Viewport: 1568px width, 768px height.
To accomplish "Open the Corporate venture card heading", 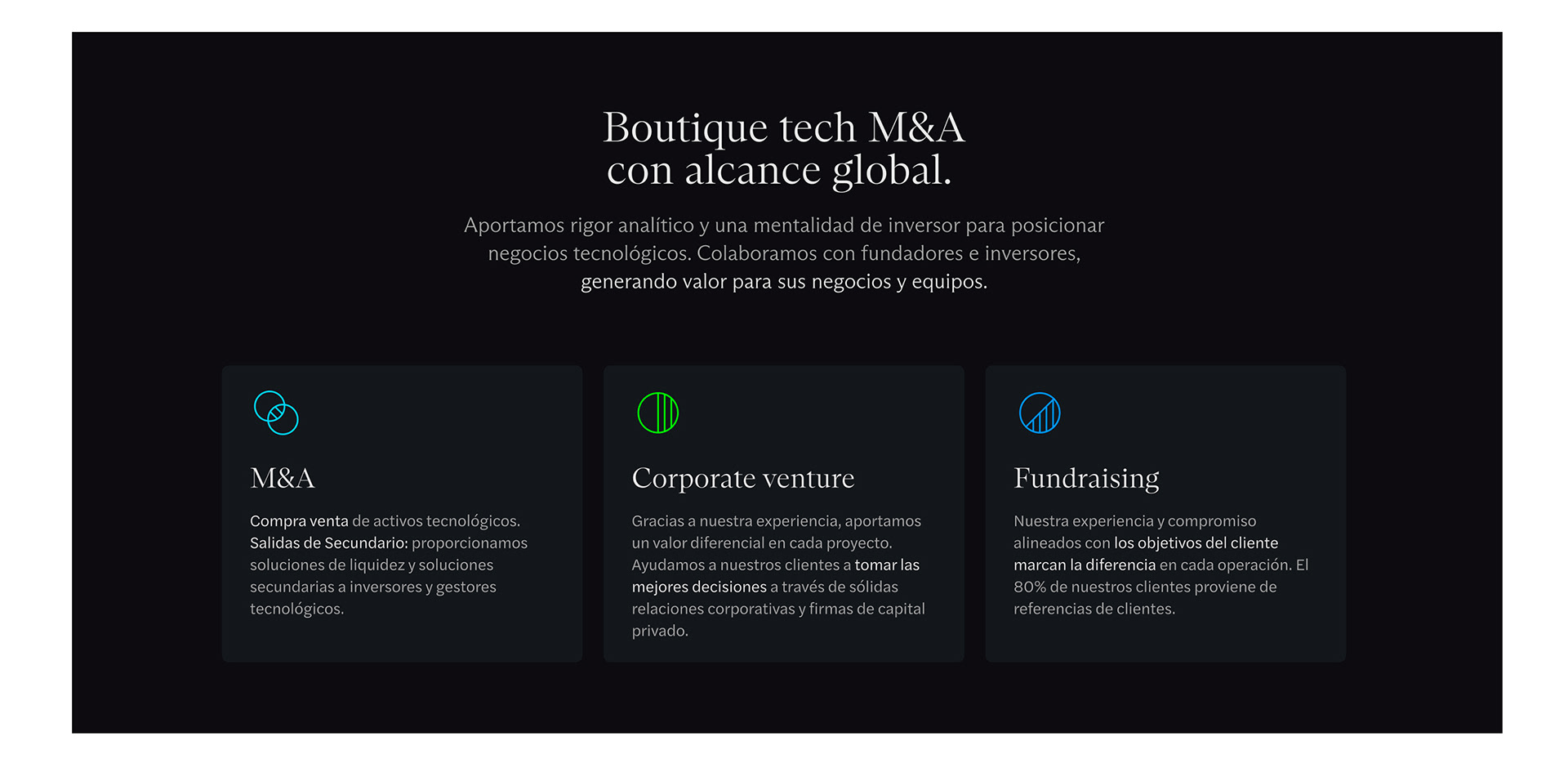I will (x=742, y=478).
